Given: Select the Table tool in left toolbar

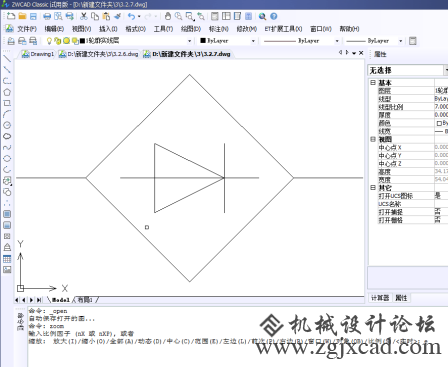Looking at the screenshot, I should [7, 259].
